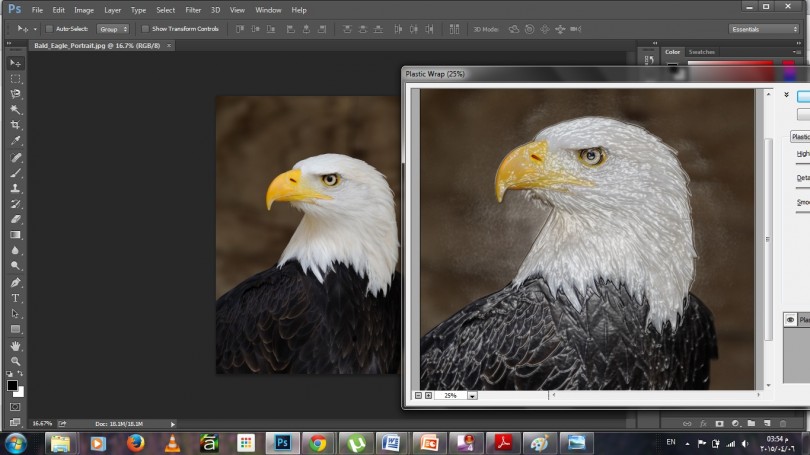The image size is (810, 455).
Task: Expand the tools panel double arrow
Action: pos(9,43)
